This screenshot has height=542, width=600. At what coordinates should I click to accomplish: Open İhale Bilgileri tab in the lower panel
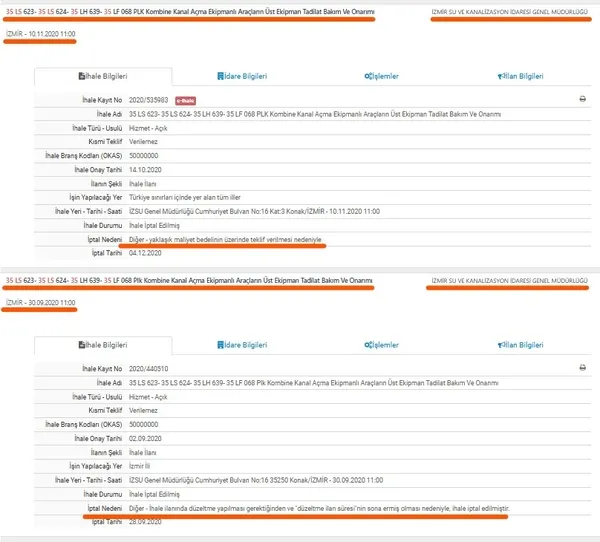103,344
